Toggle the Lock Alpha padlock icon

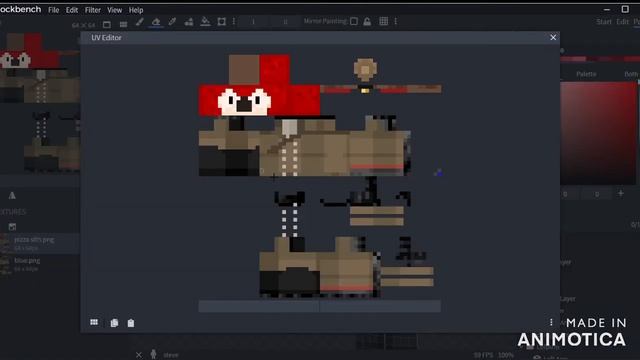click(x=367, y=21)
